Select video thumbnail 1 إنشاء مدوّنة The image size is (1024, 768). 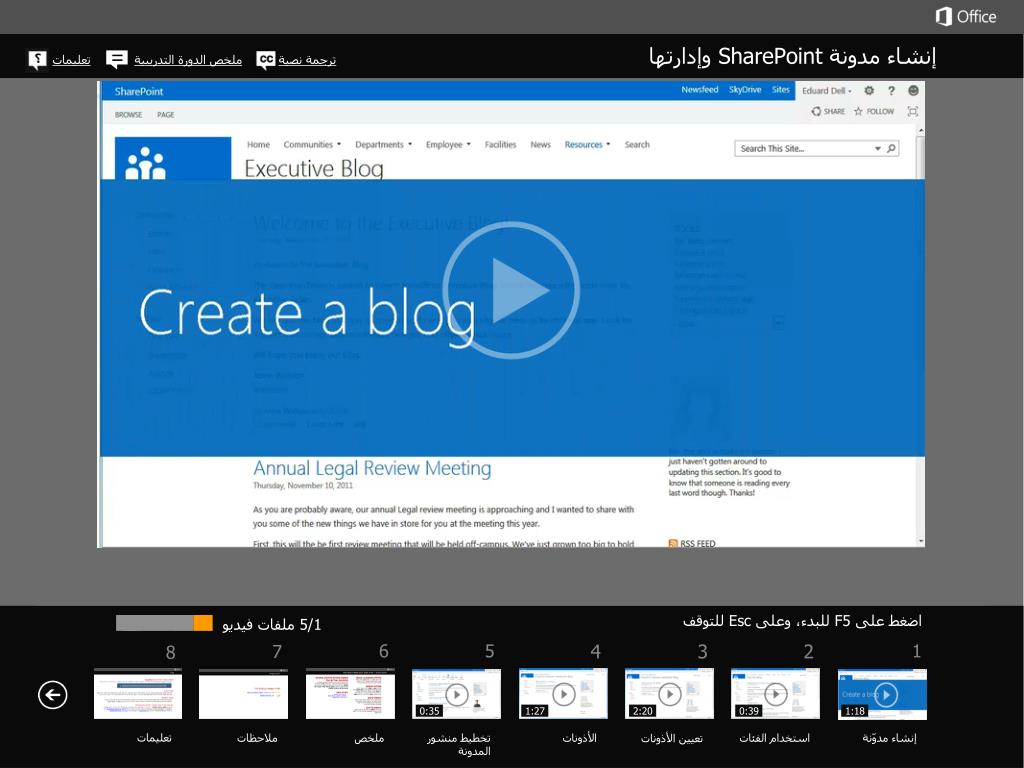coord(882,694)
